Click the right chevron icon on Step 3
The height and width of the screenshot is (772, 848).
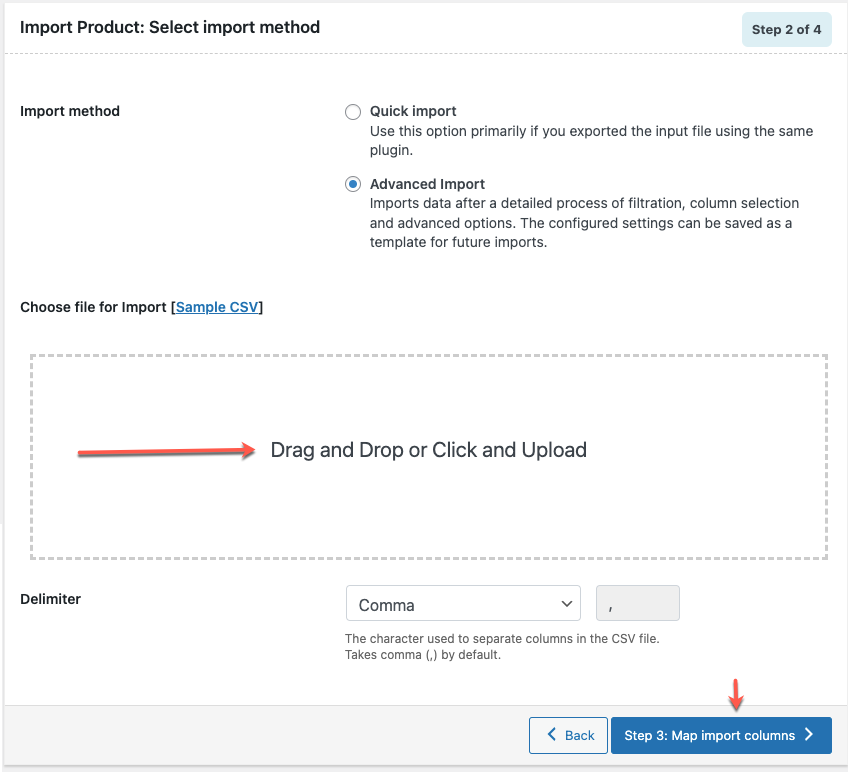pyautogui.click(x=809, y=735)
